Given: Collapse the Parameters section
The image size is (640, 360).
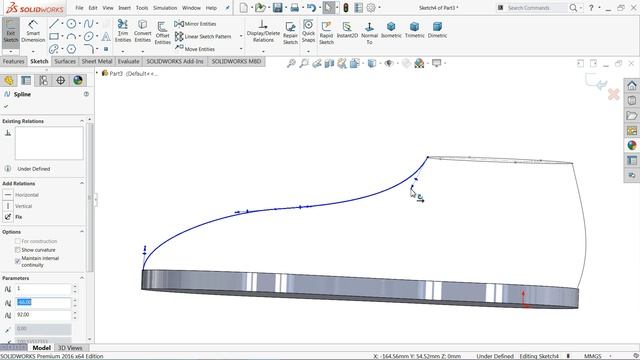Looking at the screenshot, I should pos(82,278).
